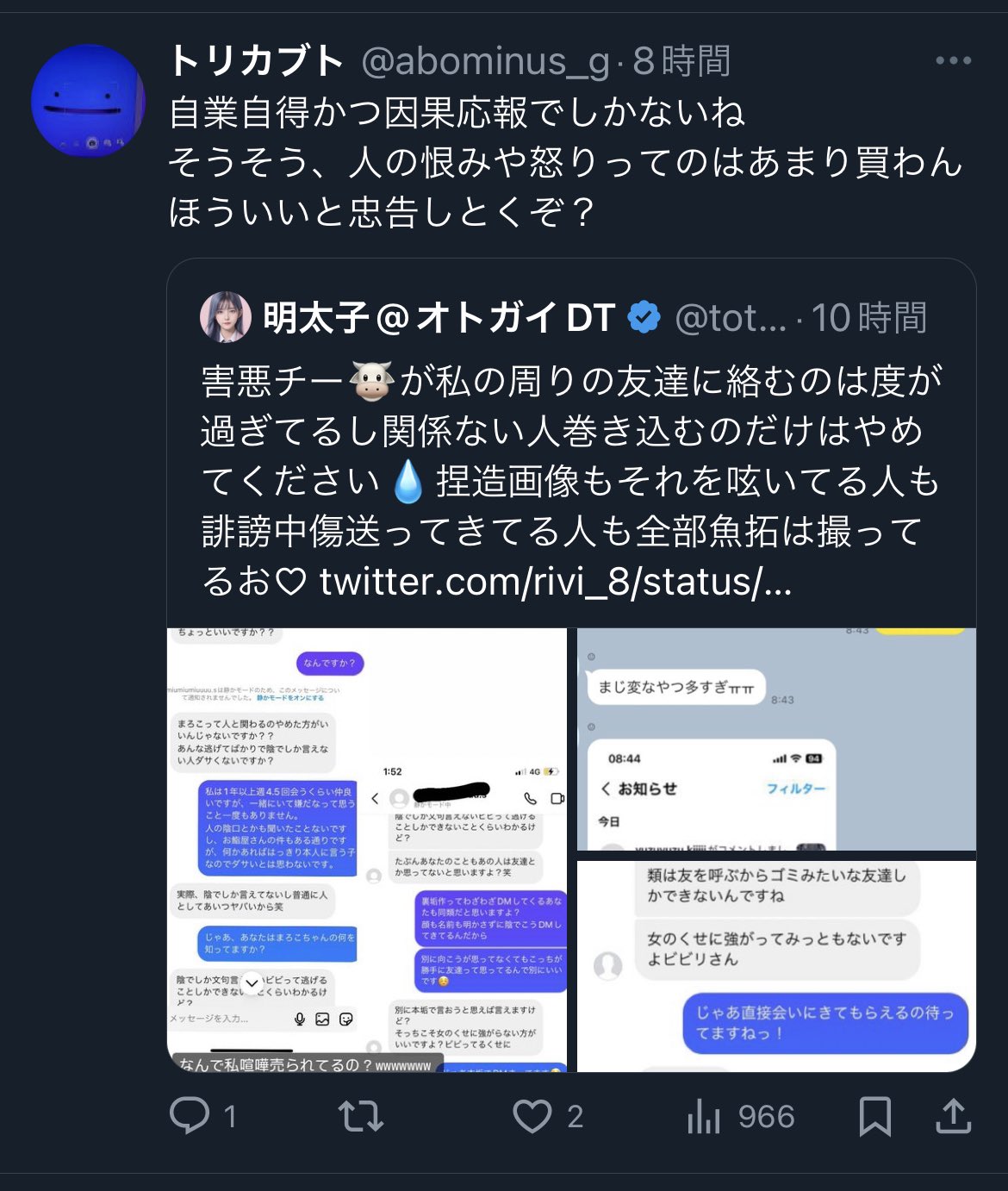View analytics via the bar chart icon
Viewport: 1008px width, 1191px height.
point(704,1116)
